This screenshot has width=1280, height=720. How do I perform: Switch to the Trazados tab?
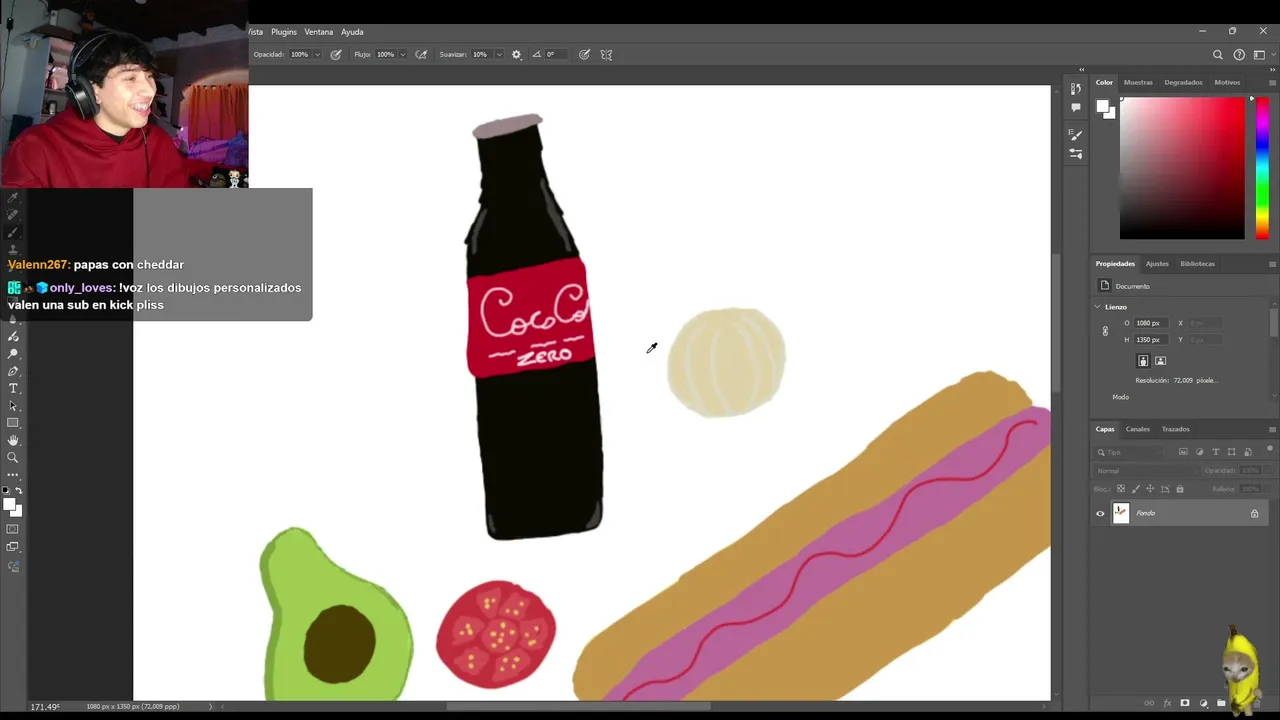coord(1175,430)
